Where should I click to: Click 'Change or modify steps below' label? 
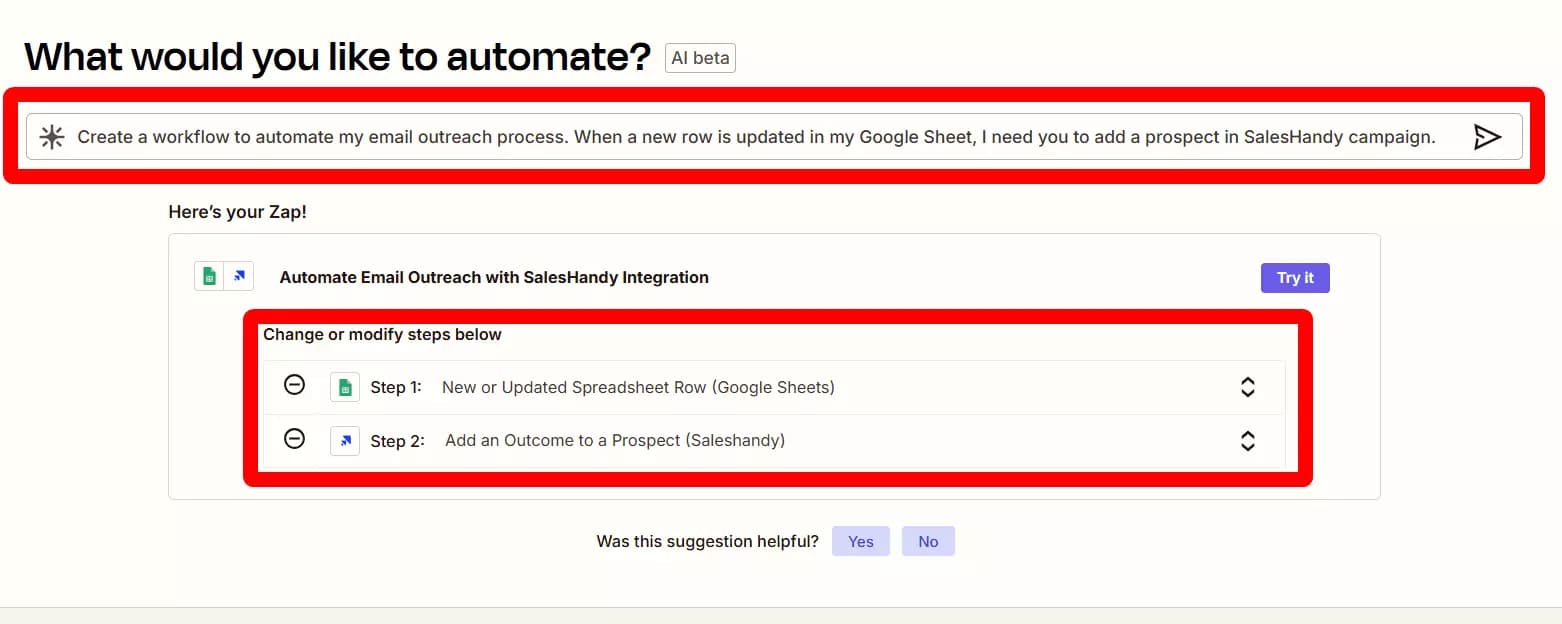(382, 334)
